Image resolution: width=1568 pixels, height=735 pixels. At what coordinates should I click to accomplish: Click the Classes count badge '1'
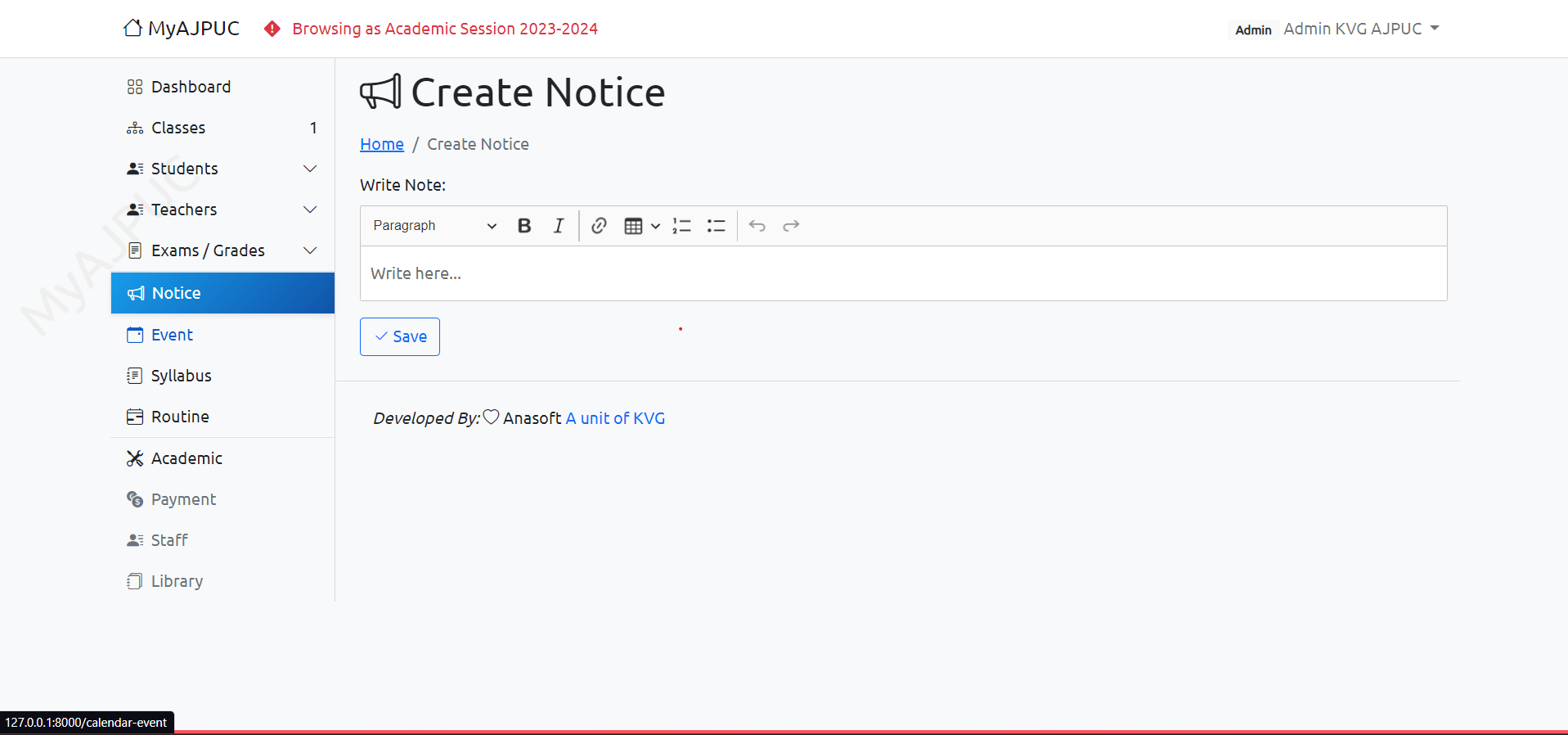(x=313, y=128)
